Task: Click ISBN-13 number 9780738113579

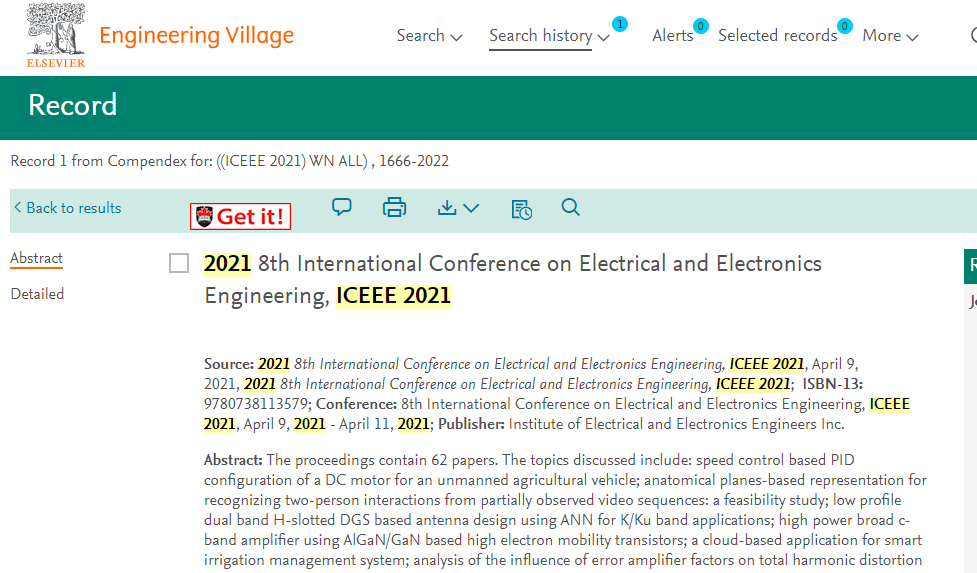Action: click(x=256, y=404)
